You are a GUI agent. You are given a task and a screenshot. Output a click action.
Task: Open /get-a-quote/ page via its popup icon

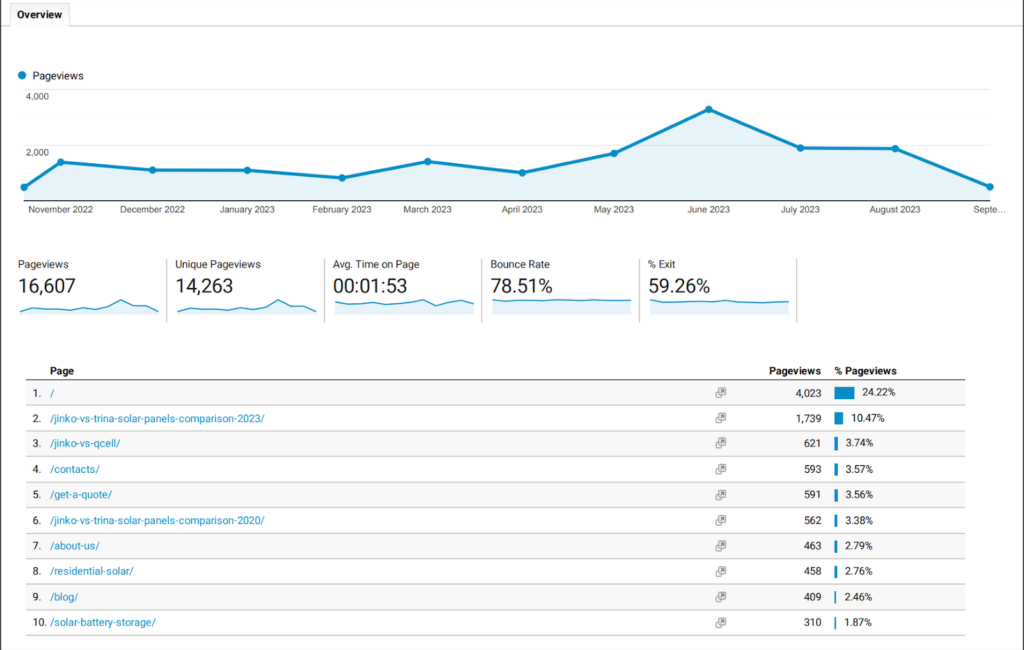(x=720, y=495)
